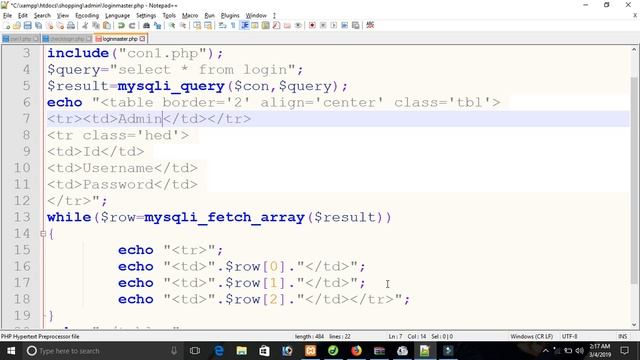The width and height of the screenshot is (640, 360).
Task: Click the taskbar search box
Action: [x=102, y=351]
